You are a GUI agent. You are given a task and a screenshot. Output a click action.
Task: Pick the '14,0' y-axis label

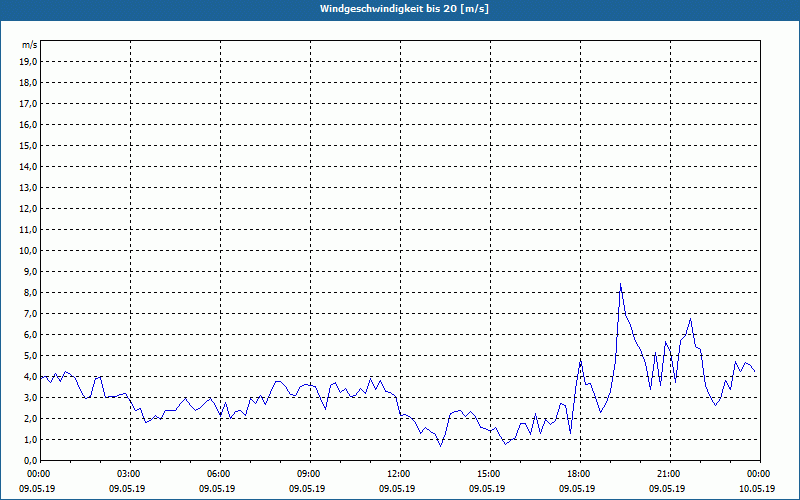point(28,166)
